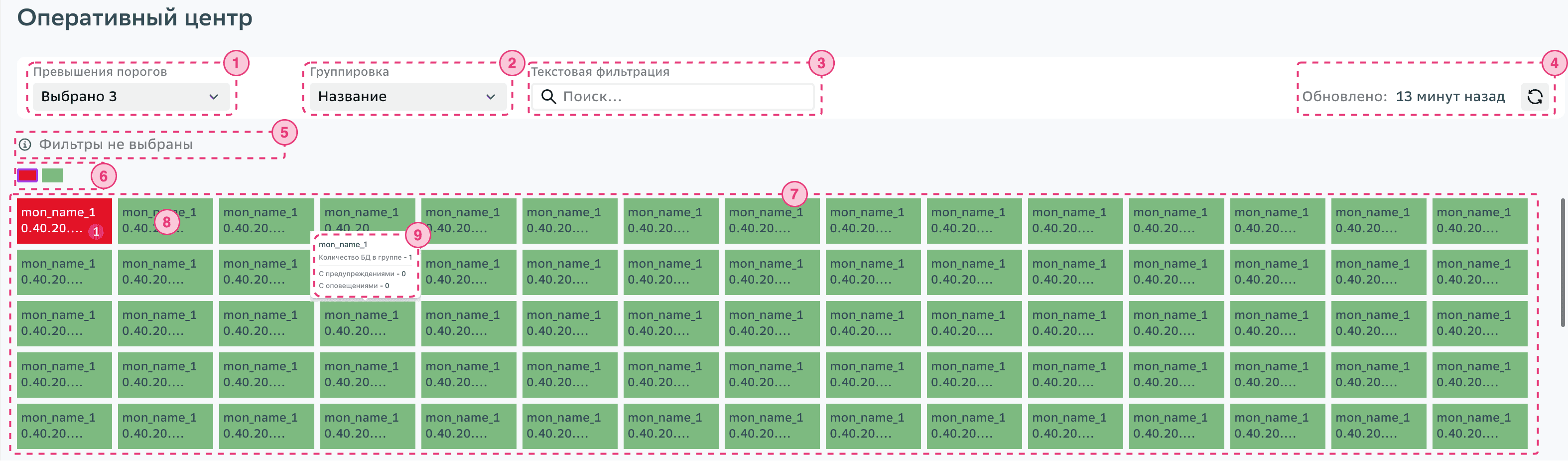Click the info icon near "Фильтры не выбраны"
Screen dimensions: 1568x461
pos(25,145)
